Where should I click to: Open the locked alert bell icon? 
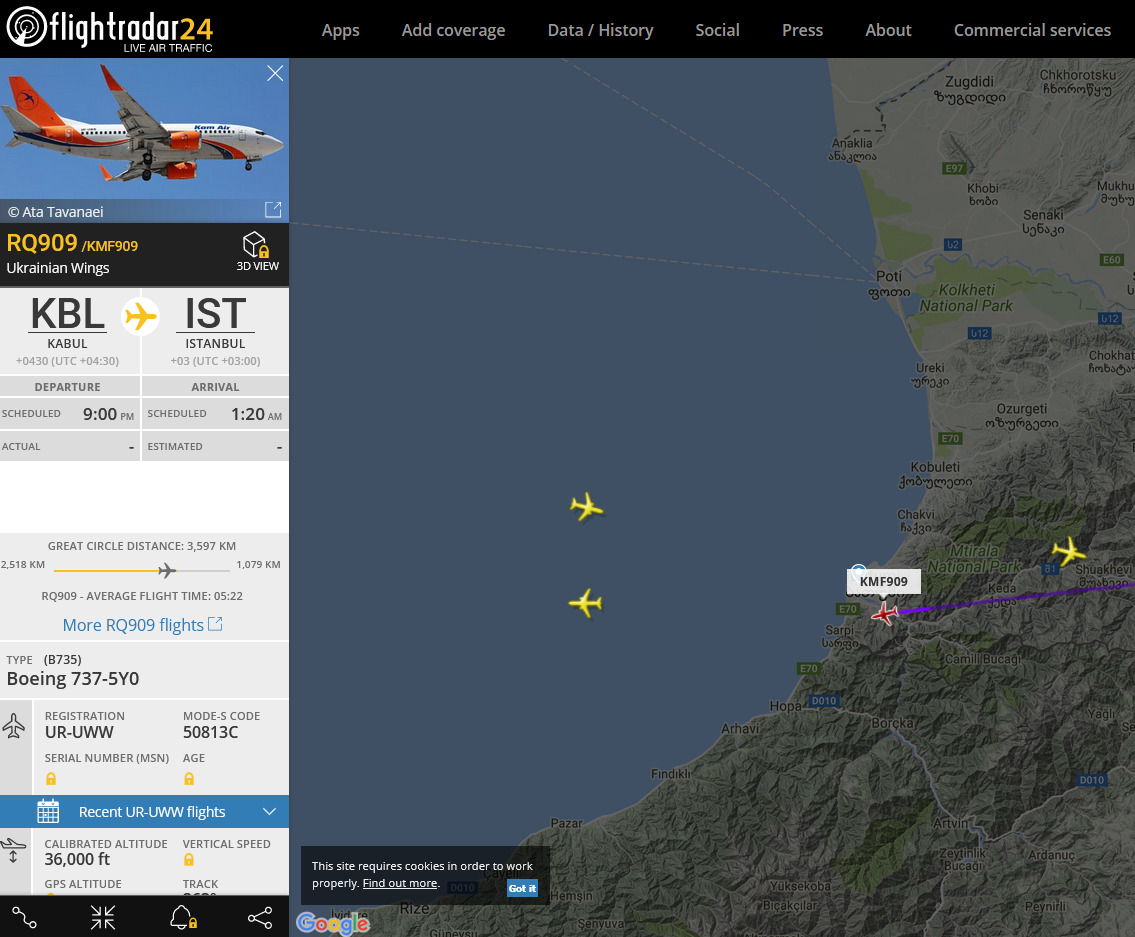coord(183,917)
